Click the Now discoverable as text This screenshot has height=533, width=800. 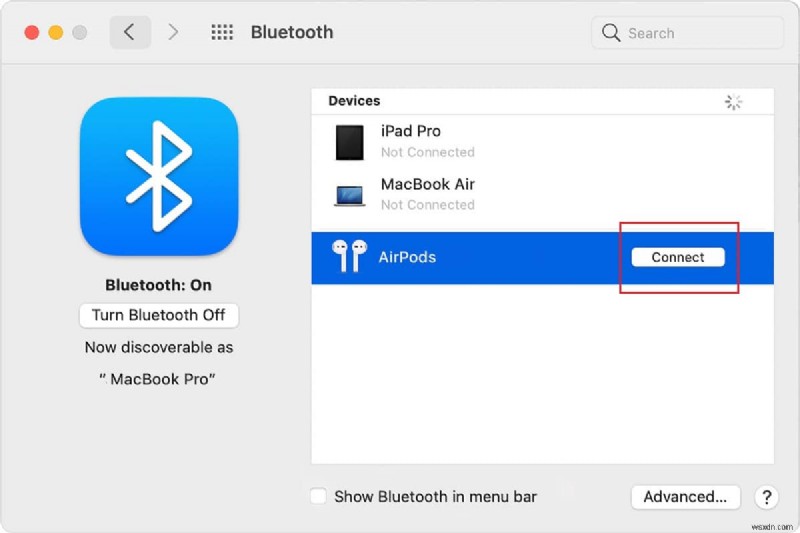point(159,347)
